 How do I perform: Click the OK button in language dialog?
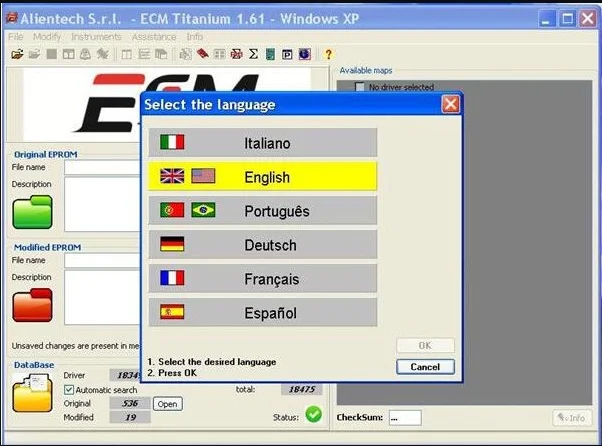(425, 345)
